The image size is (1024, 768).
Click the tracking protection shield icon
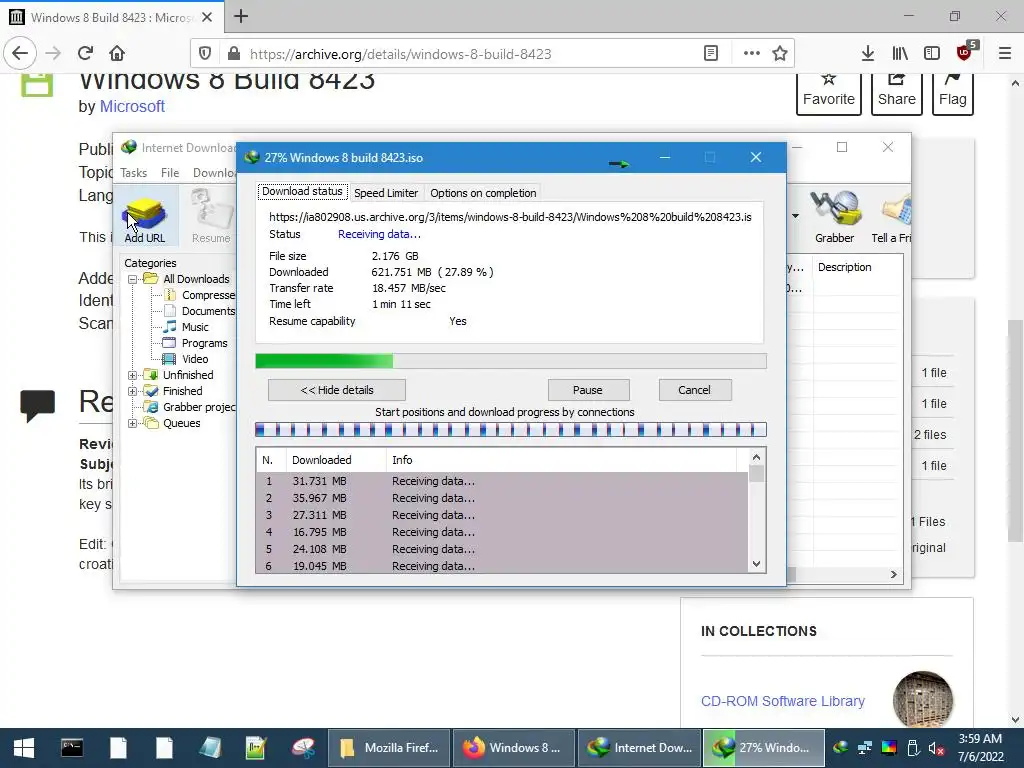tap(205, 54)
